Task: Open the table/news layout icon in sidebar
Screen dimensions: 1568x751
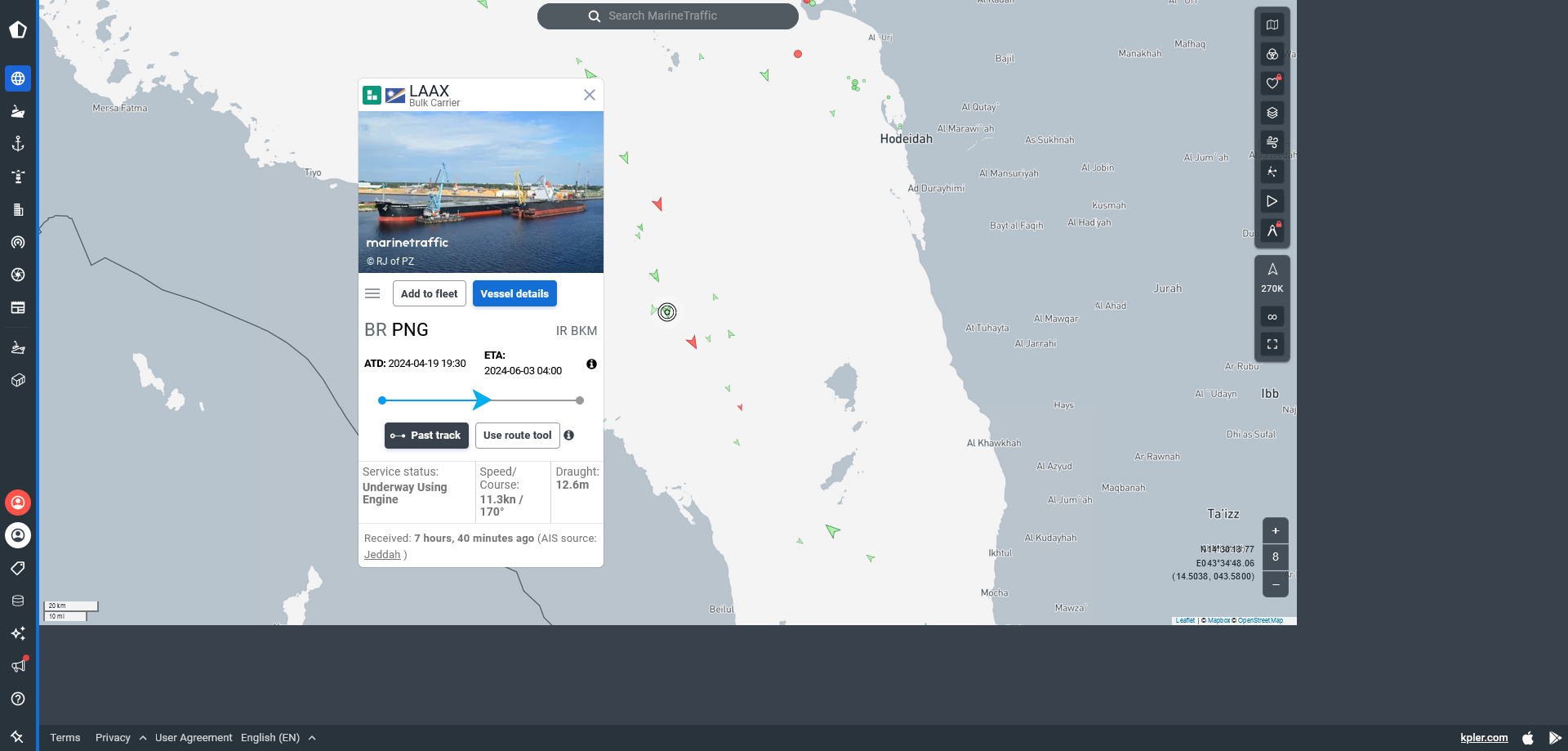Action: tap(18, 307)
